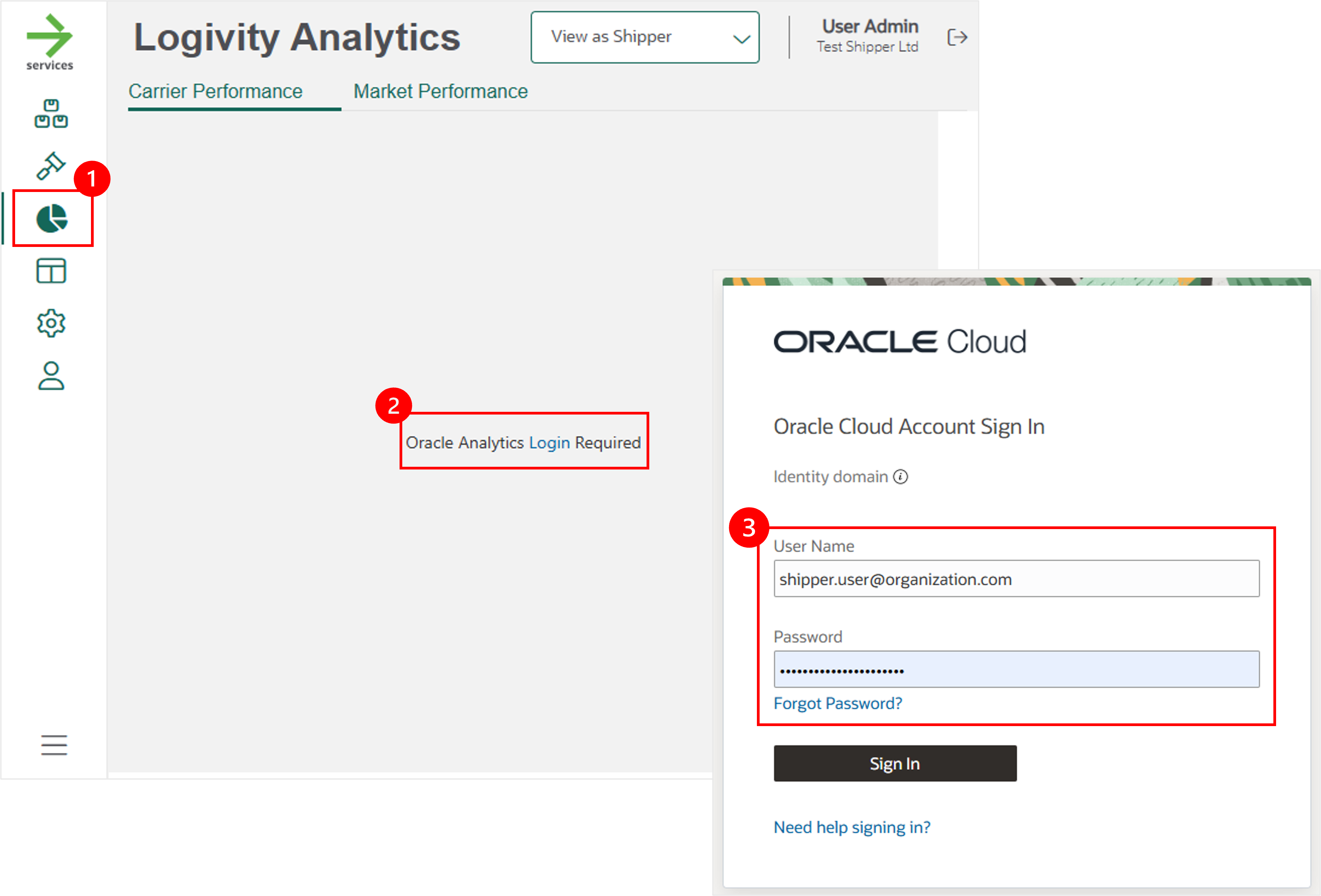Click the User Admin name text

pos(870,26)
